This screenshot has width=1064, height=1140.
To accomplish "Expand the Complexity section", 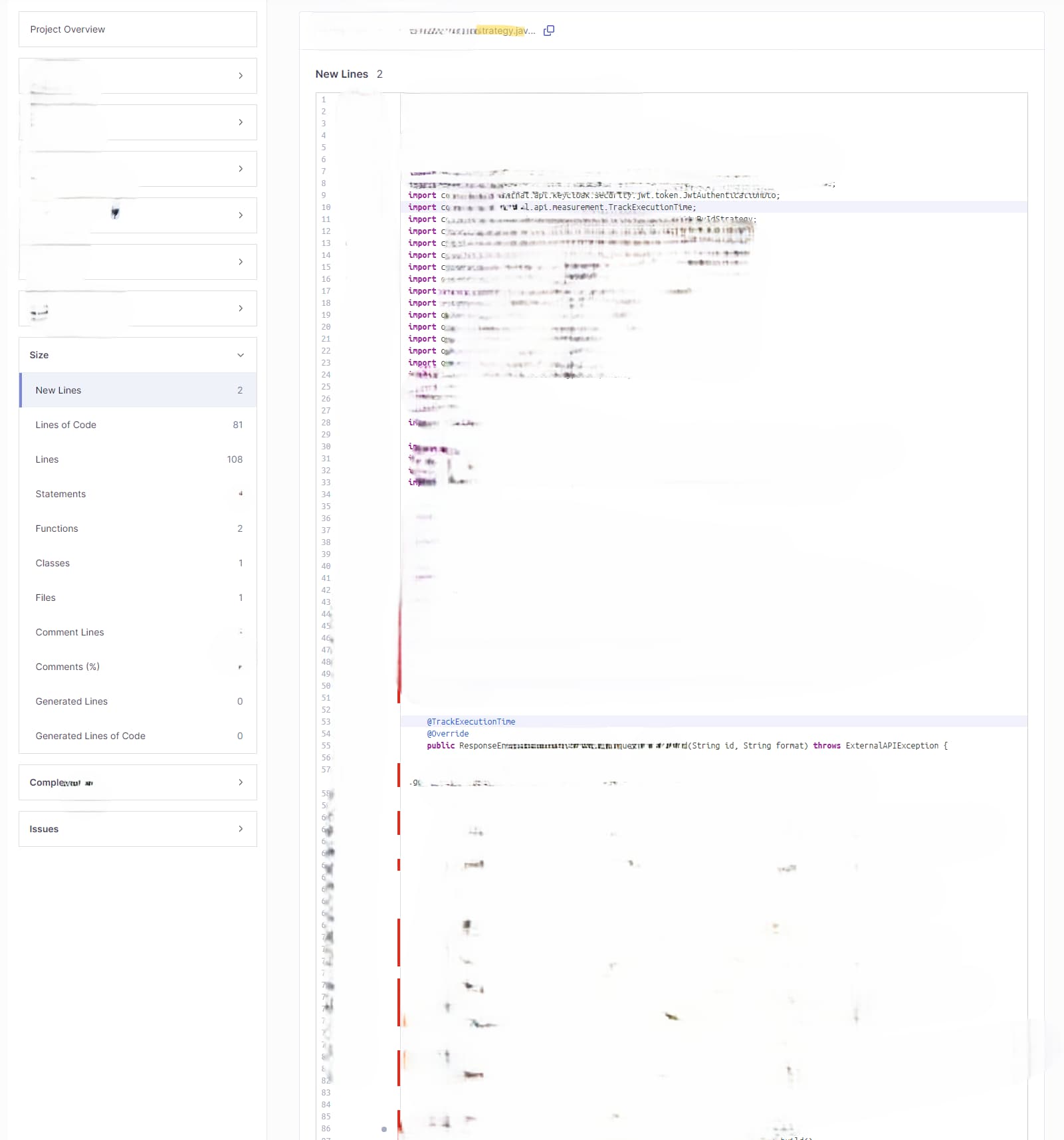I will tap(138, 782).
